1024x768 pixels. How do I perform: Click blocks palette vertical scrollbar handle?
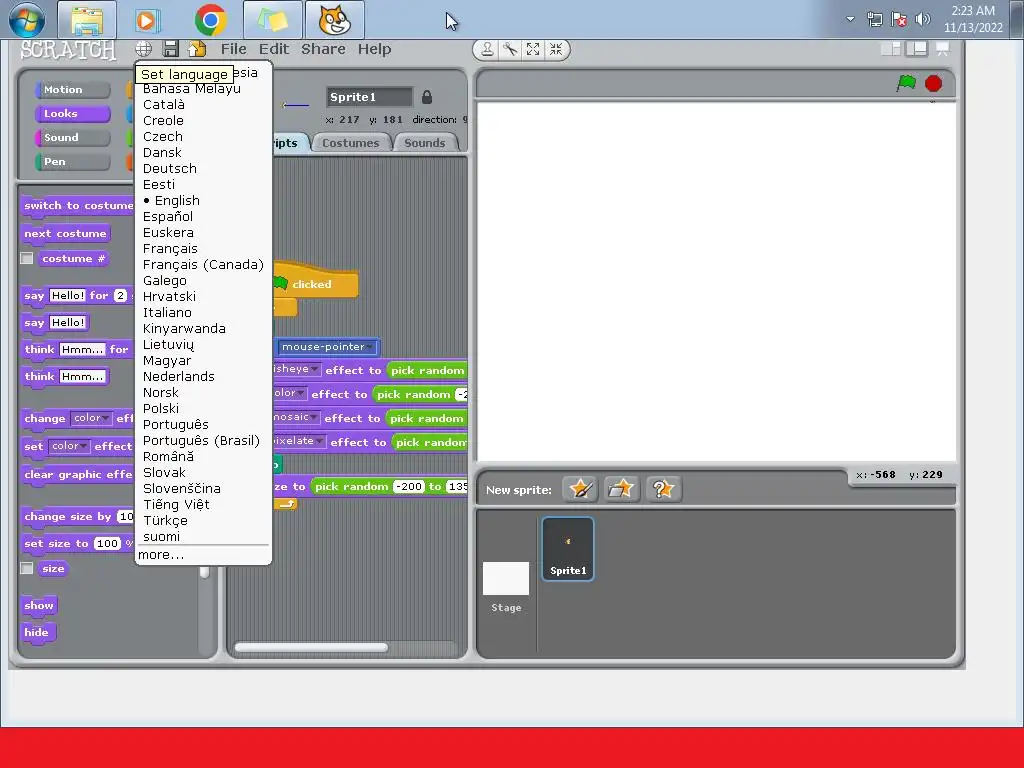pos(204,572)
